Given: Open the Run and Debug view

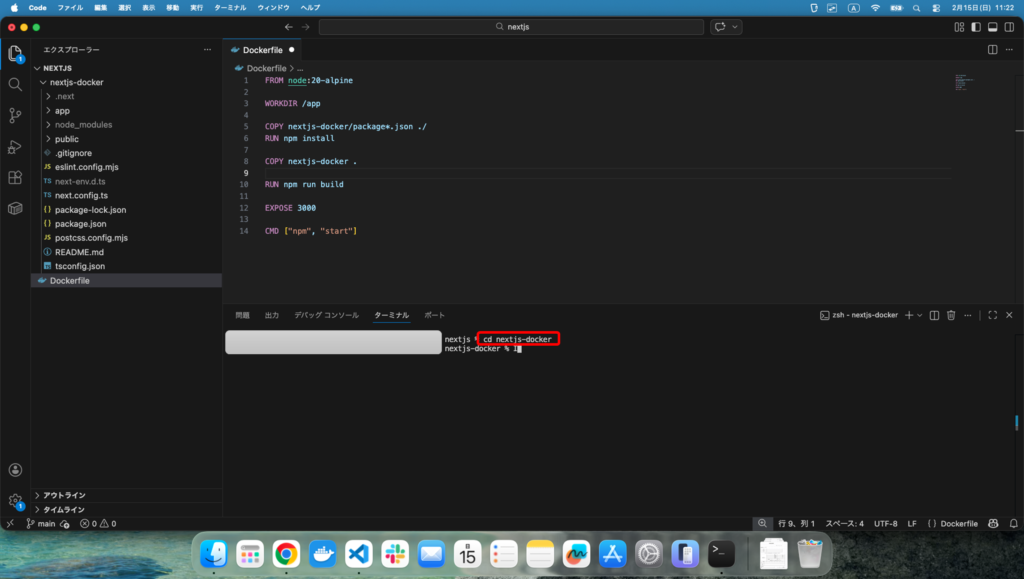Looking at the screenshot, I should (15, 147).
